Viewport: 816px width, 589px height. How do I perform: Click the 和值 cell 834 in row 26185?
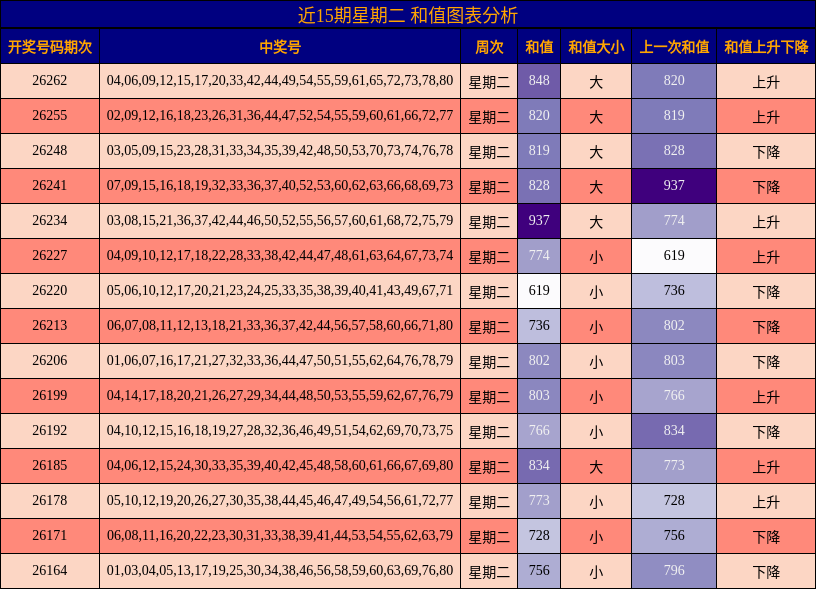(x=539, y=465)
